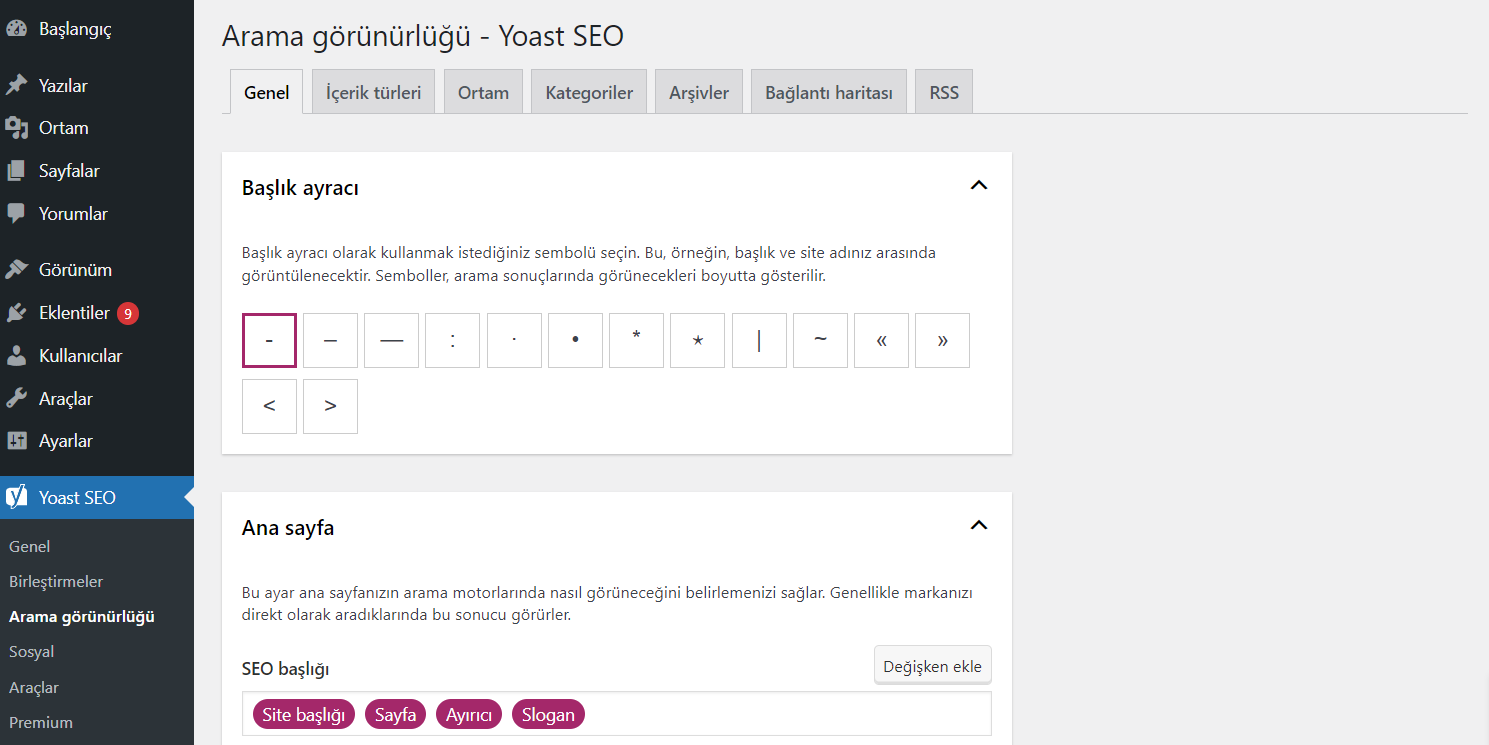Click the Başlangıç dashboard icon
The image size is (1489, 745).
click(x=16, y=29)
